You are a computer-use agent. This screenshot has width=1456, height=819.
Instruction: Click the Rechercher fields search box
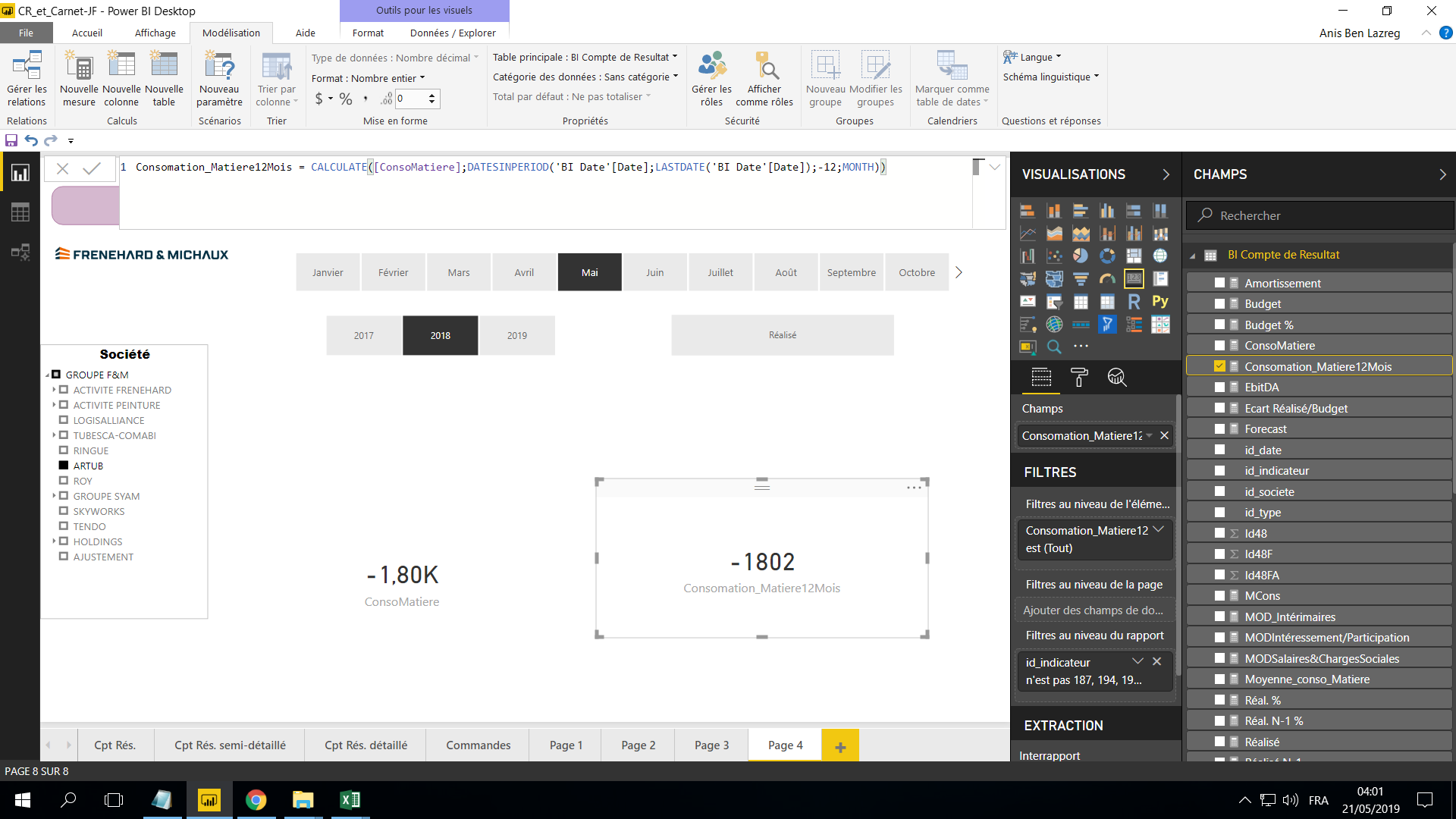click(1319, 215)
